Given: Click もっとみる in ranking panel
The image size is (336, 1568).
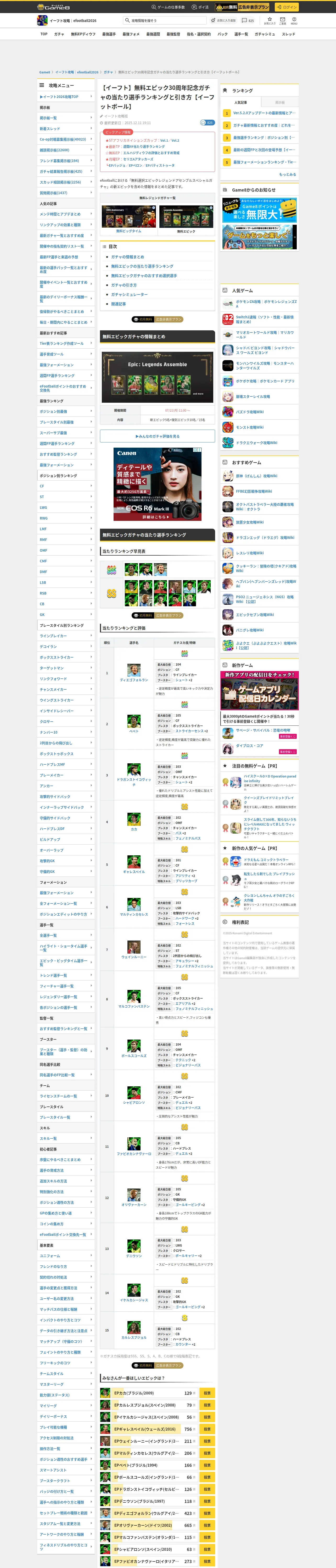Looking at the screenshot, I should (x=287, y=175).
